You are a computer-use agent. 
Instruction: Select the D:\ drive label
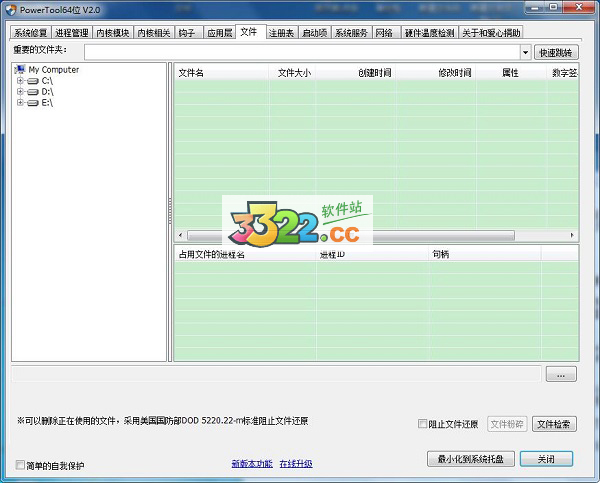point(47,92)
